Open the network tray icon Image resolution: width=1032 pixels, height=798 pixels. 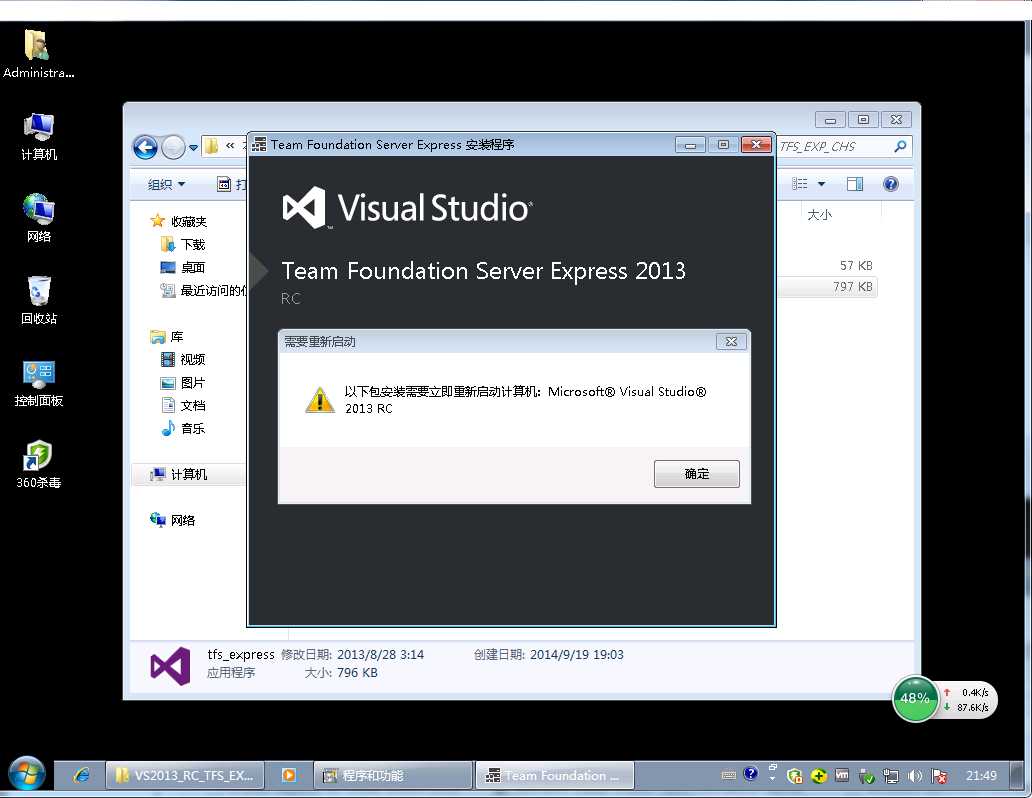[891, 776]
